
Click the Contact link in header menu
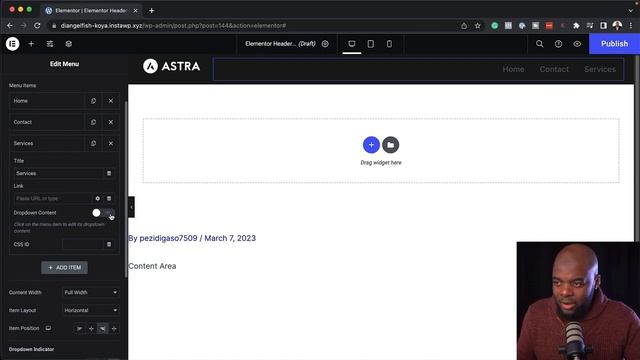(554, 69)
